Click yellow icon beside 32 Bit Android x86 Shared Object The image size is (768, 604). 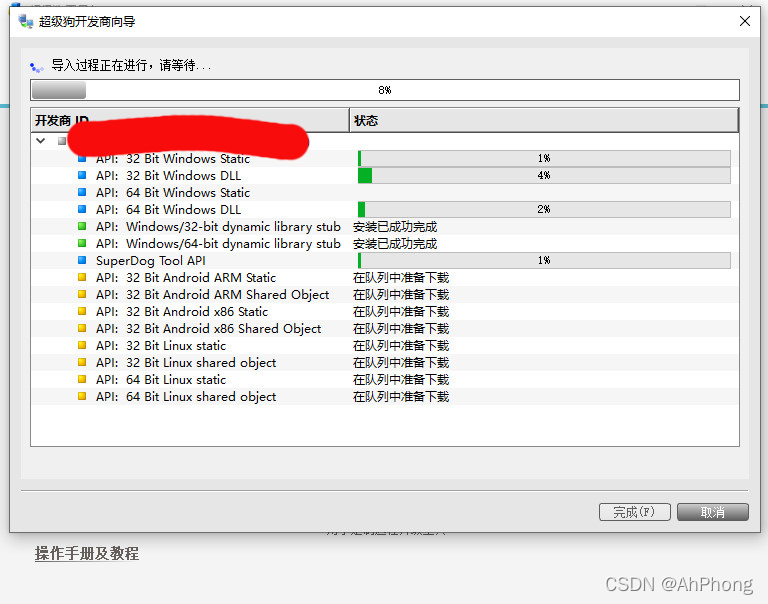coord(82,328)
